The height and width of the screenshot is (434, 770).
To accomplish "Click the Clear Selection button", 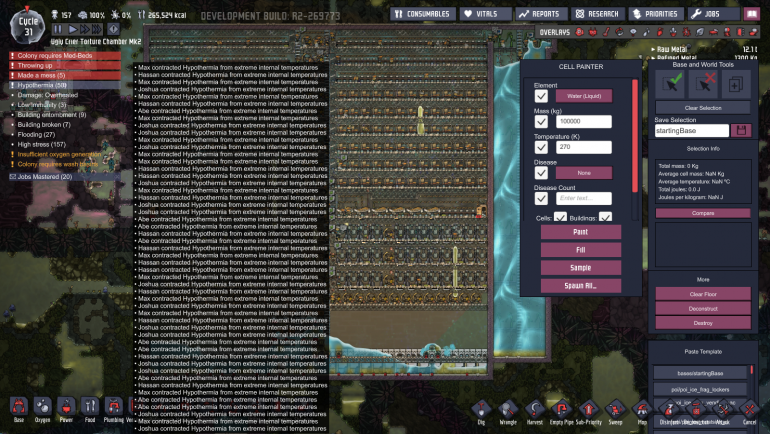I will (x=702, y=106).
